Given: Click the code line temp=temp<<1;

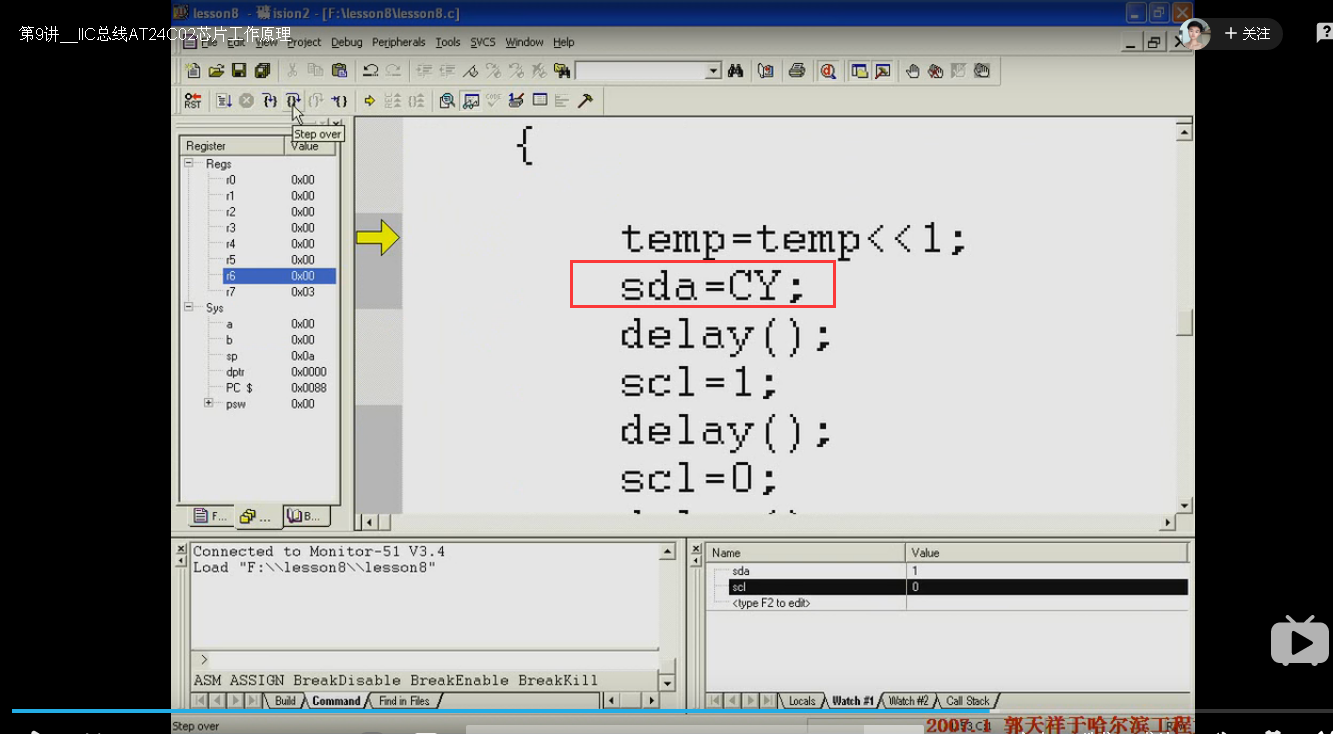Looking at the screenshot, I should (x=794, y=239).
